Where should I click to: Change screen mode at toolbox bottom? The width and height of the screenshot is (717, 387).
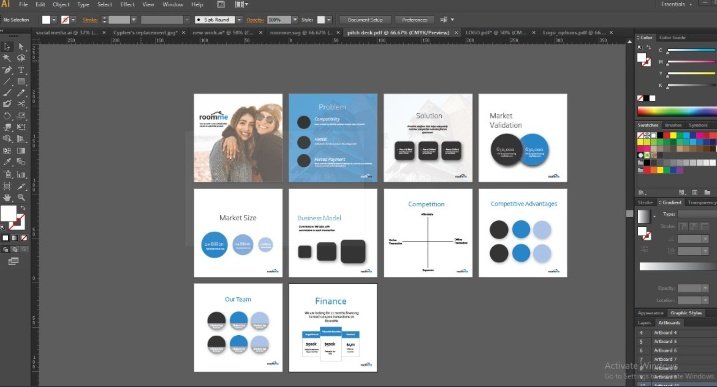point(13,261)
